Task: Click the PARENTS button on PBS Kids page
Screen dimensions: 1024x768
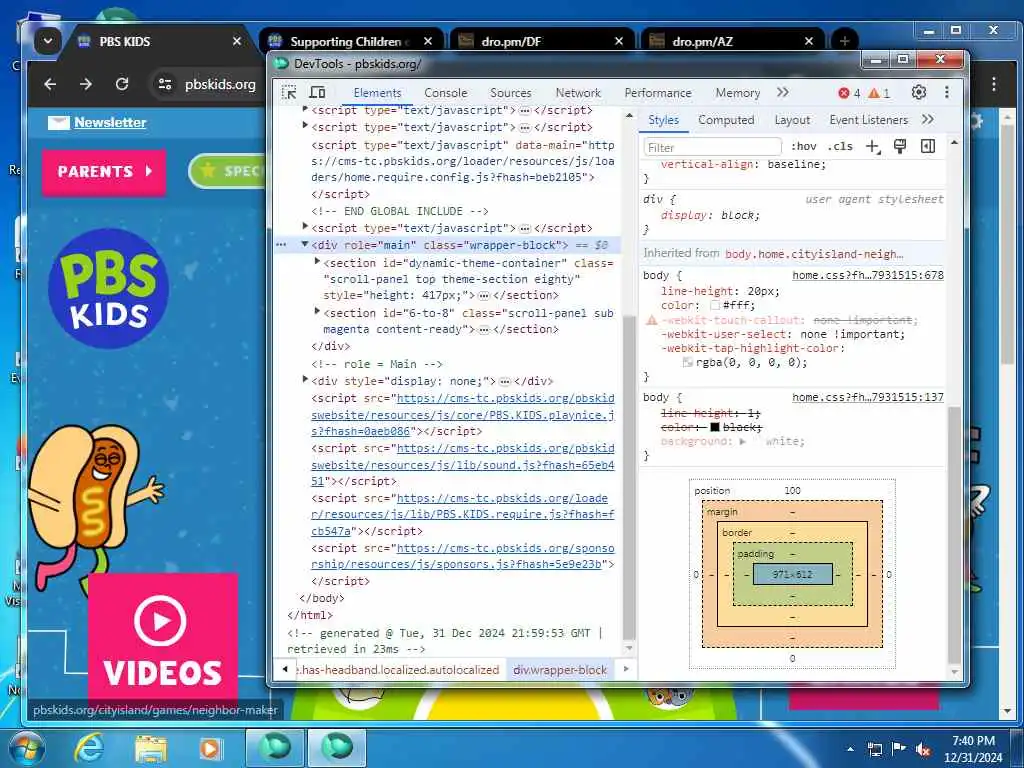Action: click(x=104, y=172)
